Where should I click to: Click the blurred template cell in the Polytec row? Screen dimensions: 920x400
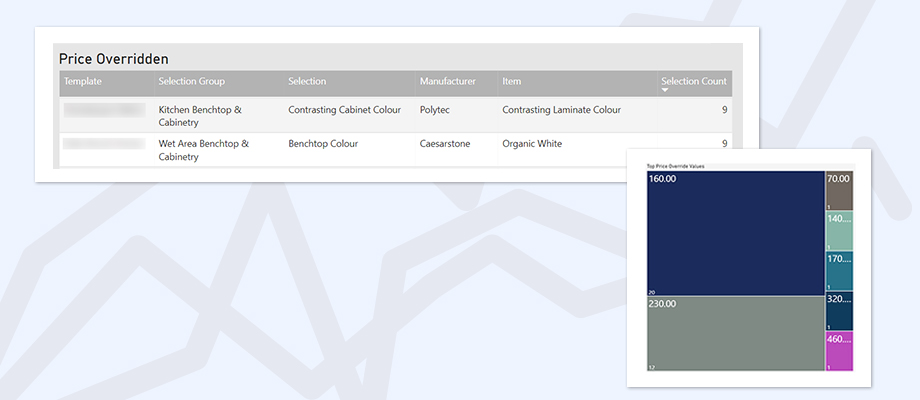(x=104, y=110)
